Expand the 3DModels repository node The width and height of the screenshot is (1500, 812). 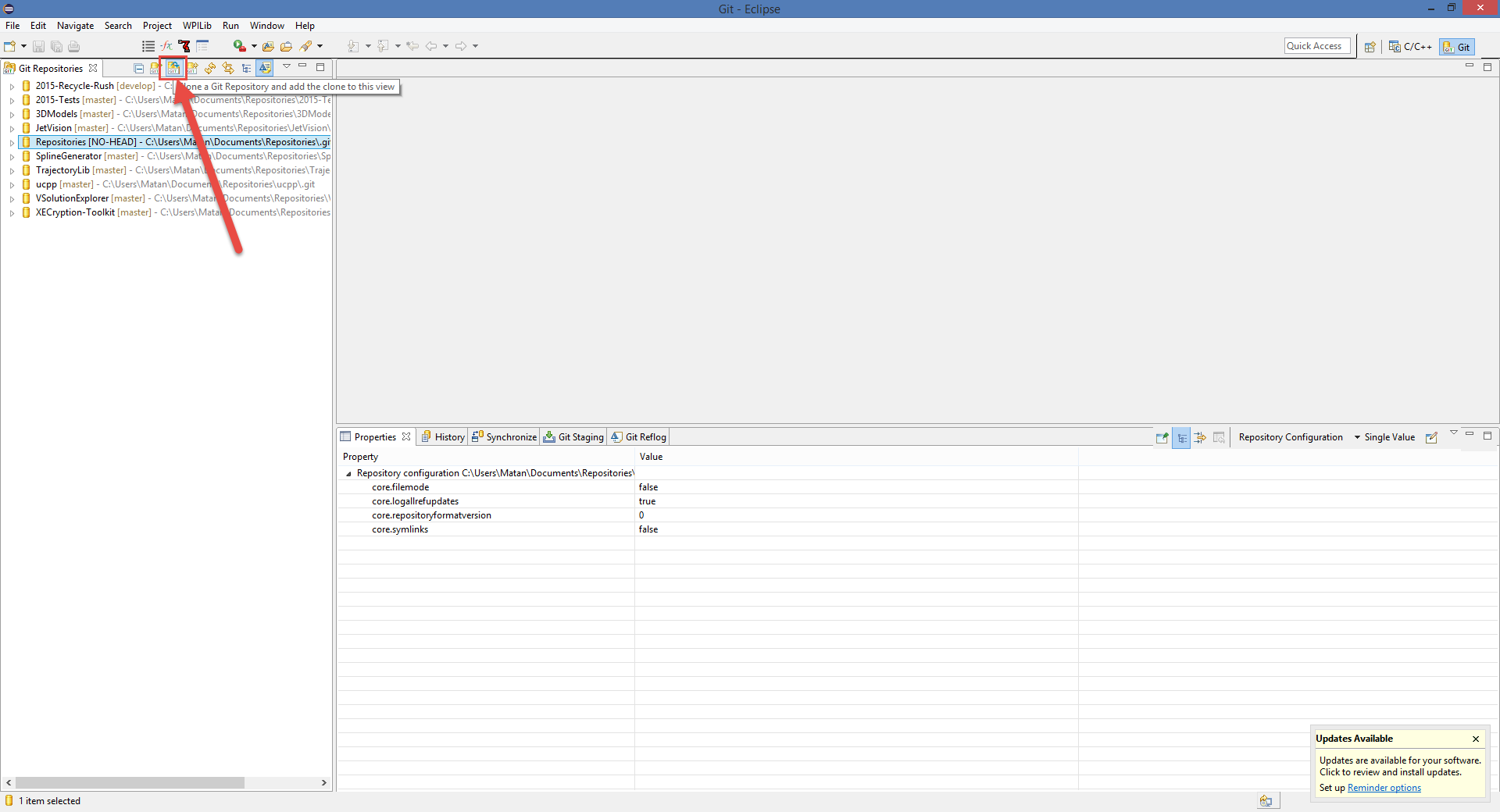[x=12, y=115]
